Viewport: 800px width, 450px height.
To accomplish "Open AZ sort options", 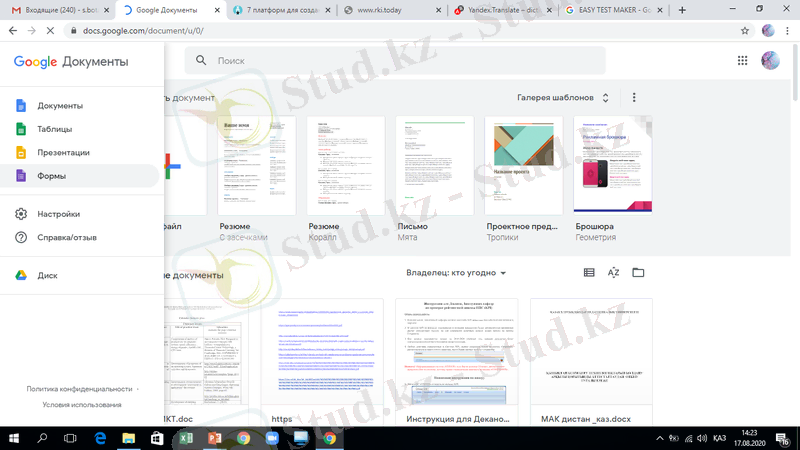I will (613, 273).
